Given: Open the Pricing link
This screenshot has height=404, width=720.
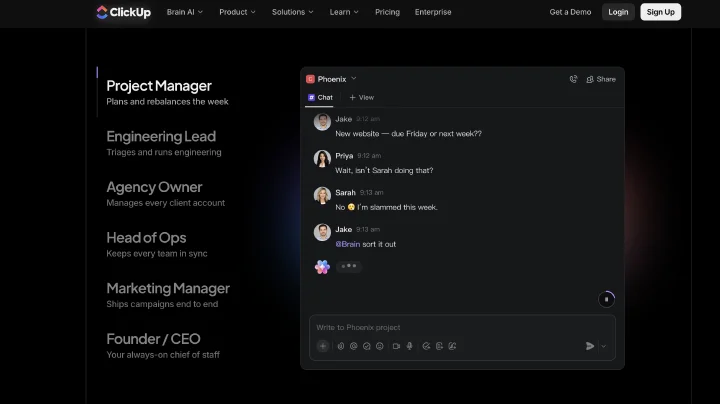Looking at the screenshot, I should (387, 12).
